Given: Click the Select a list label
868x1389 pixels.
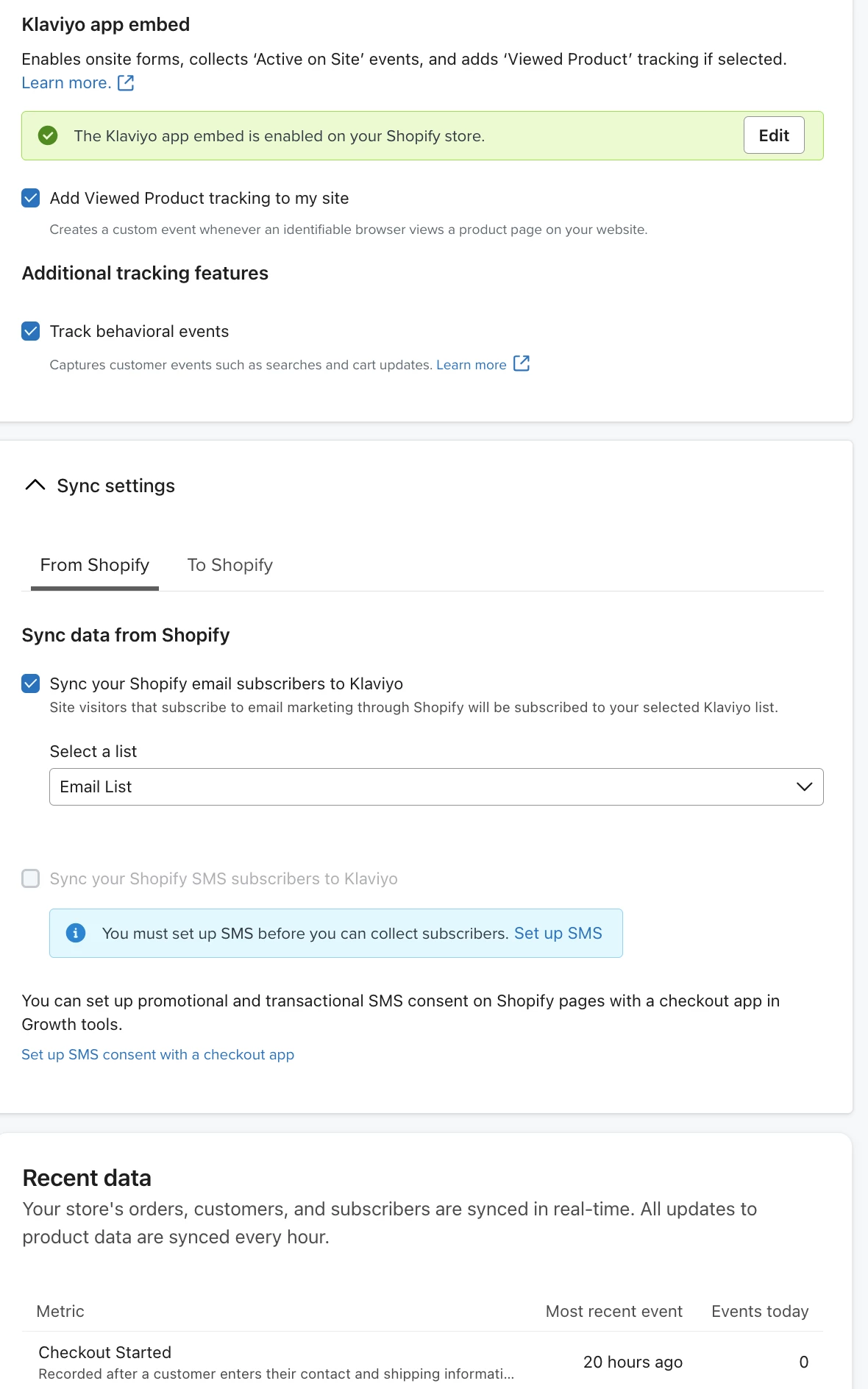Looking at the screenshot, I should click(x=93, y=751).
